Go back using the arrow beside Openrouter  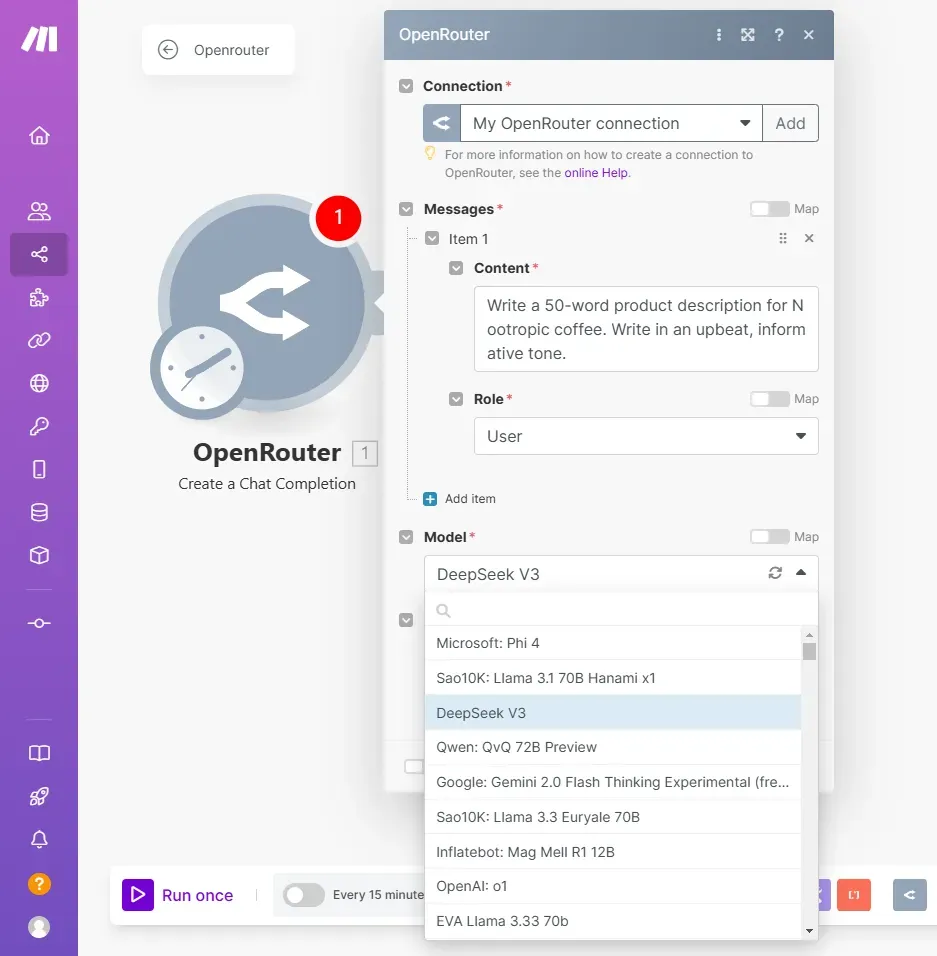tap(168, 49)
